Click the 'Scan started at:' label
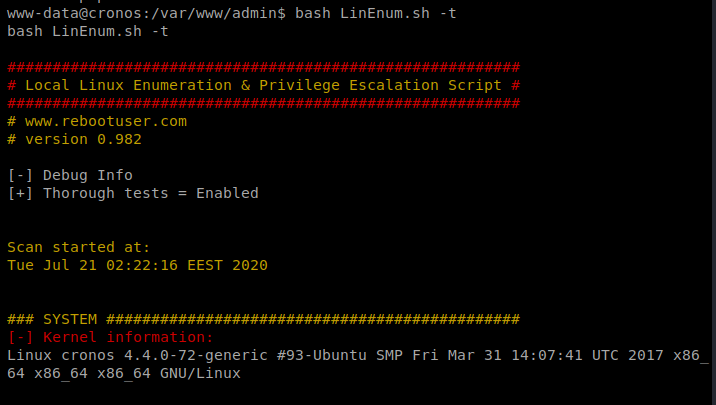The width and height of the screenshot is (716, 405). [79, 247]
